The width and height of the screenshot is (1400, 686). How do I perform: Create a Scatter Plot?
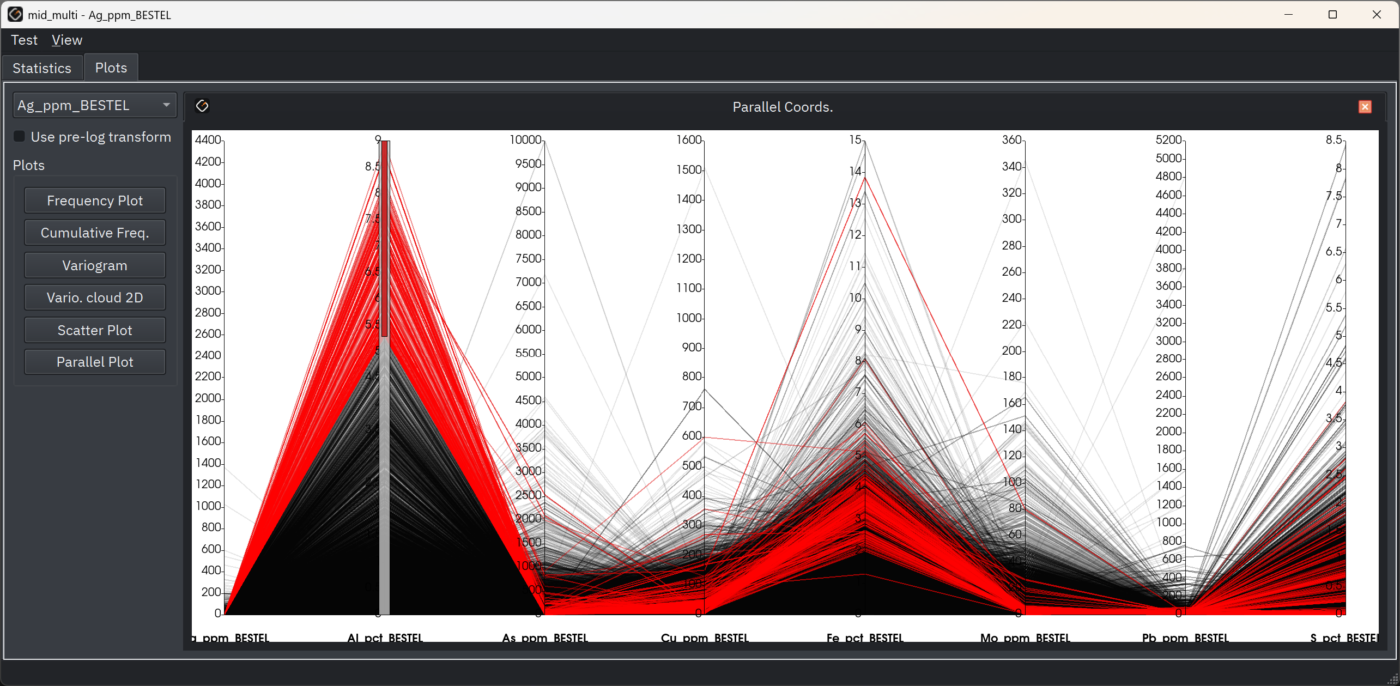[x=95, y=330]
